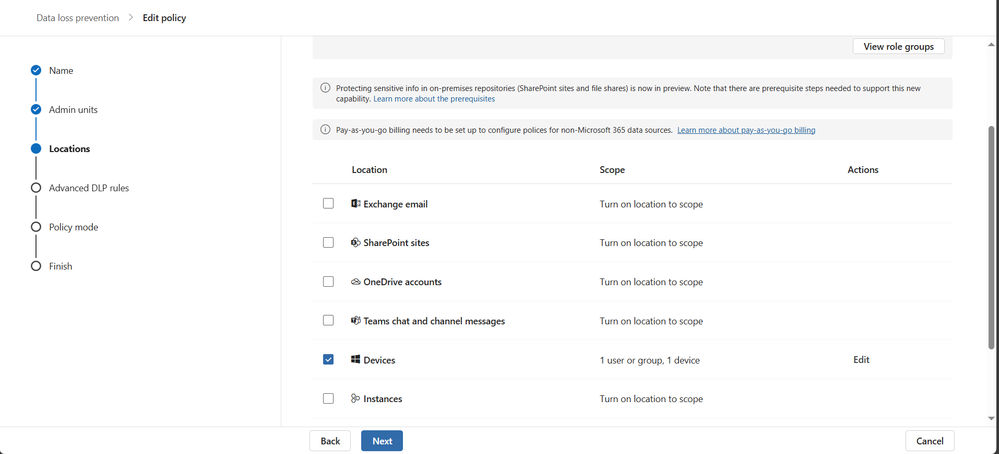Uncheck the Devices location checkbox
Viewport: 999px width, 454px height.
(328, 360)
